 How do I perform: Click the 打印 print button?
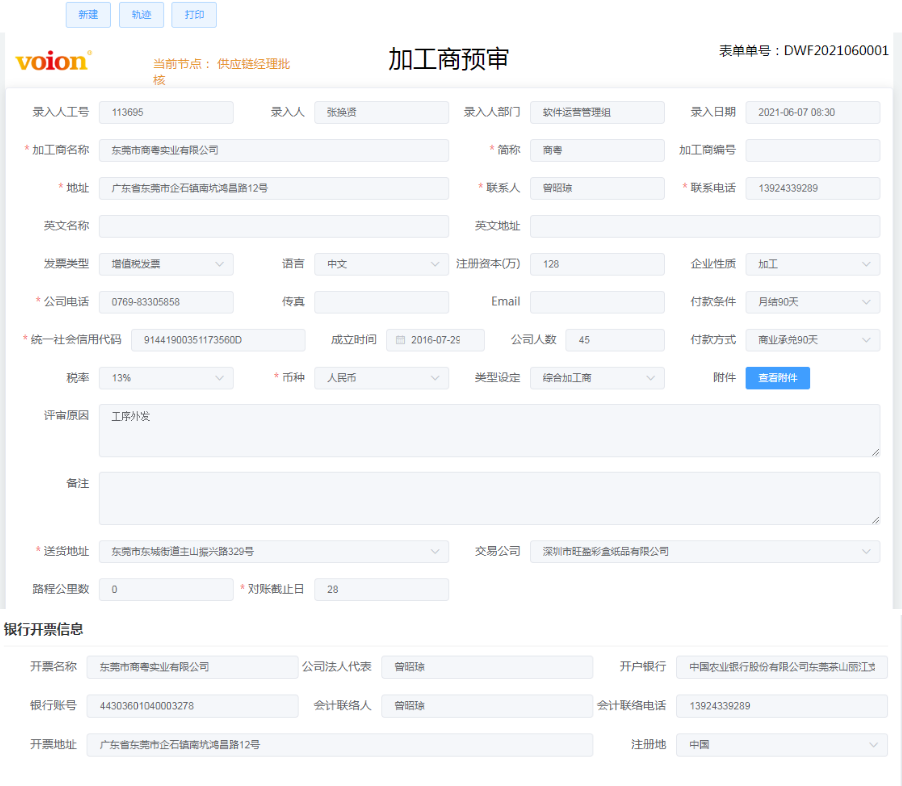194,15
